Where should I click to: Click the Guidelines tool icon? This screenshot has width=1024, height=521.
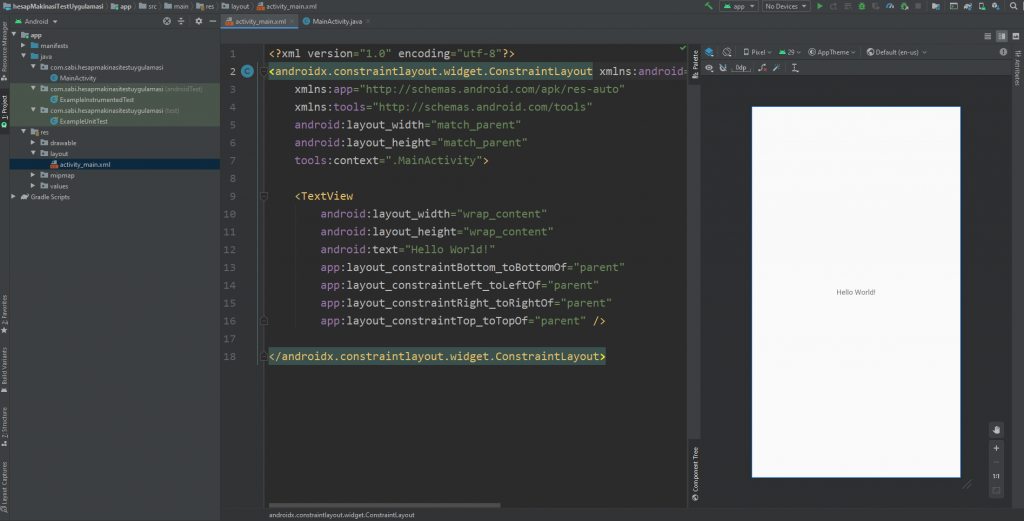pyautogui.click(x=795, y=68)
